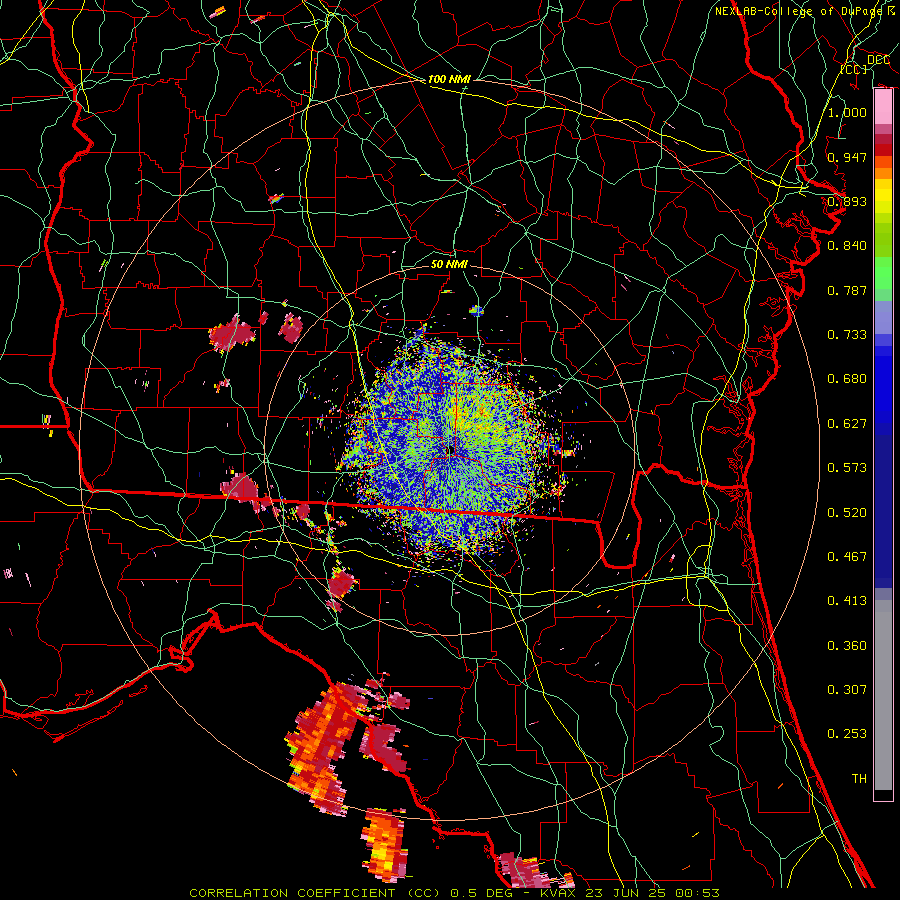The image size is (900, 900).
Task: Select the 0.840 legend value
Action: click(847, 246)
